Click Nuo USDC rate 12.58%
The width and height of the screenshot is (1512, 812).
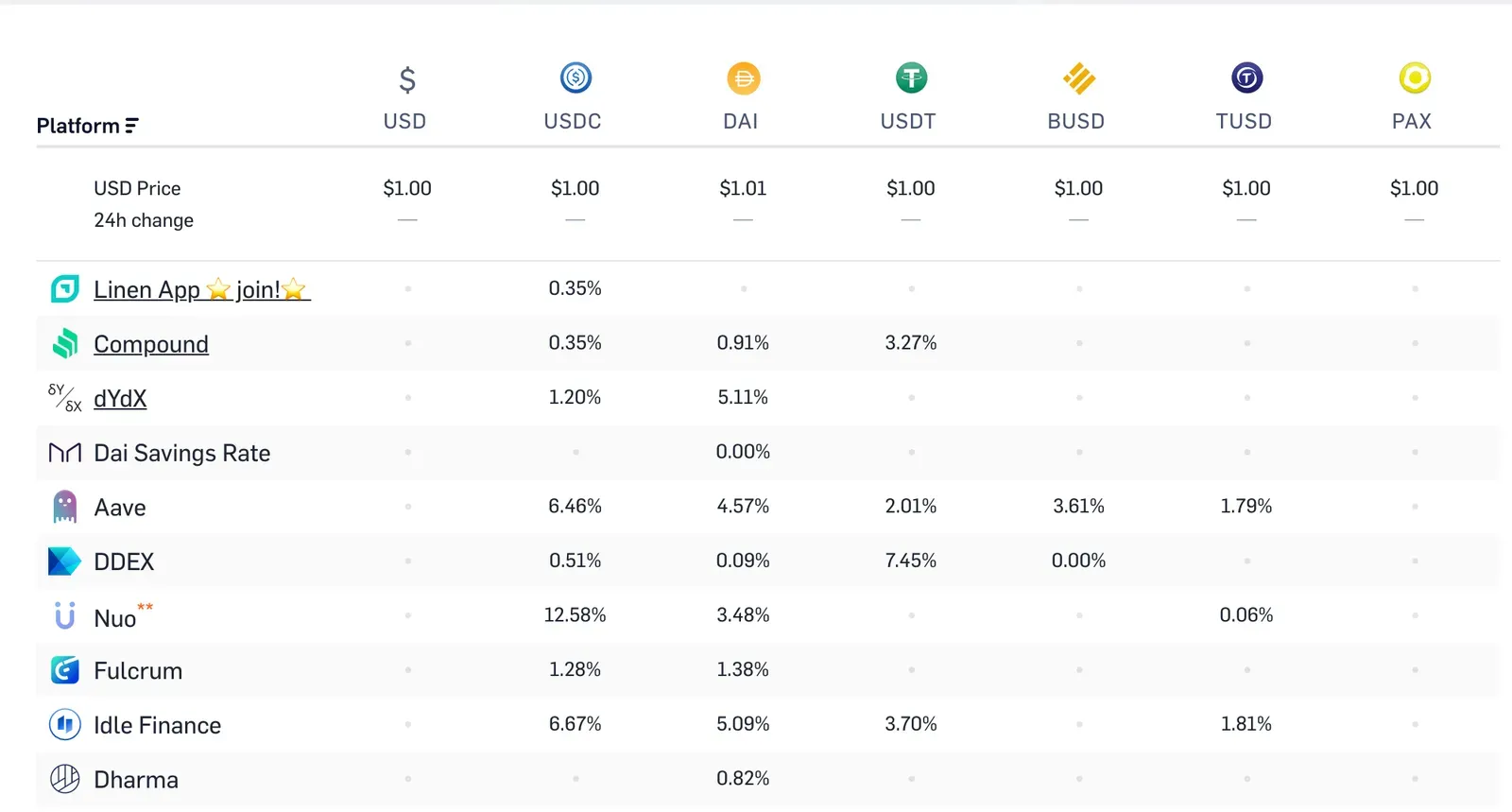click(x=576, y=614)
